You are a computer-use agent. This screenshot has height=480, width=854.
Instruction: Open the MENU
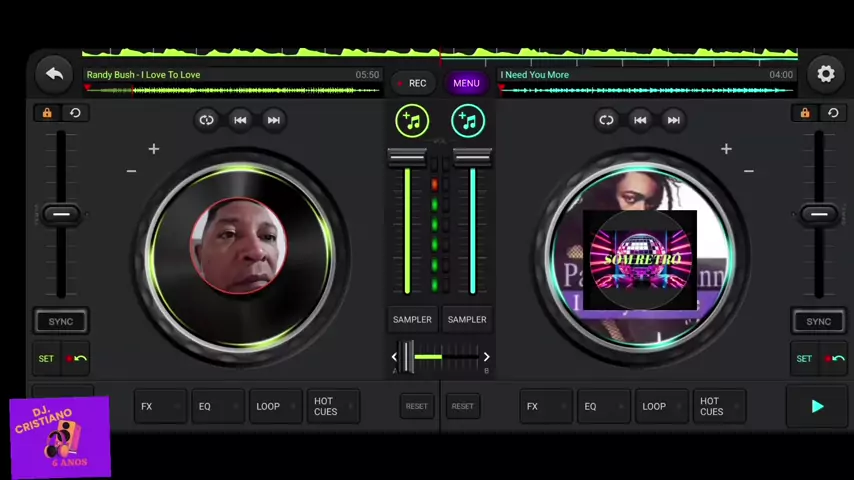pyautogui.click(x=466, y=83)
